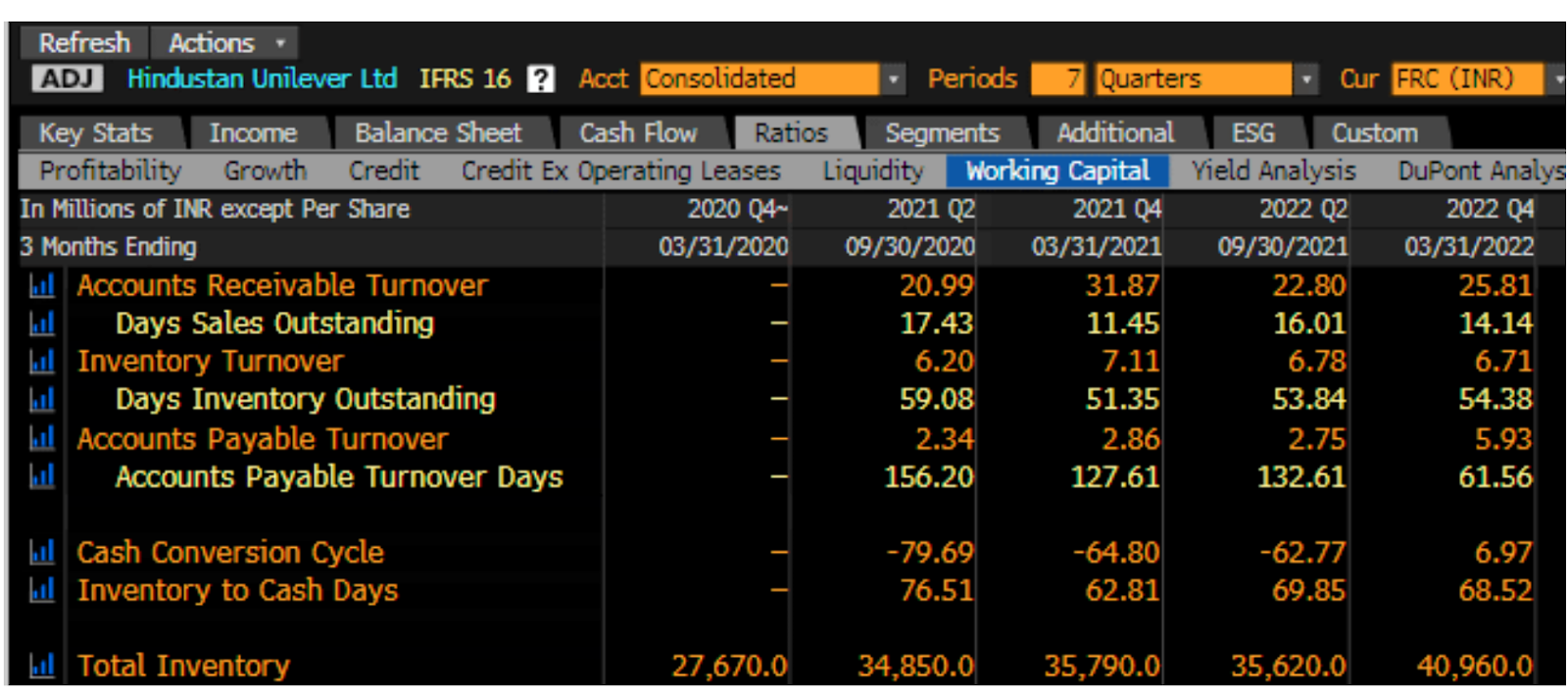Open chart icon for Accounts Receivable Turnover
The width and height of the screenshot is (1568, 694).
point(41,285)
